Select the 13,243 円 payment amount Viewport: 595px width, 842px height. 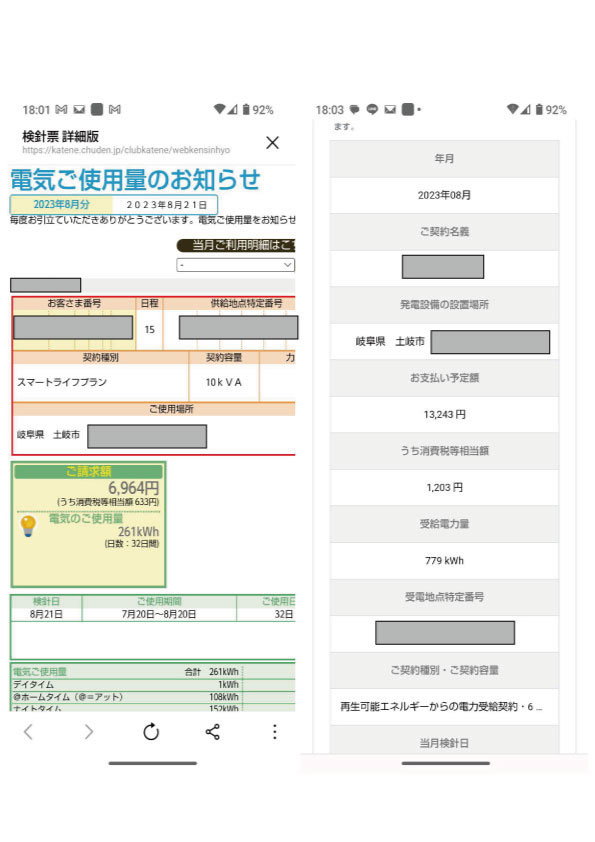(x=444, y=415)
